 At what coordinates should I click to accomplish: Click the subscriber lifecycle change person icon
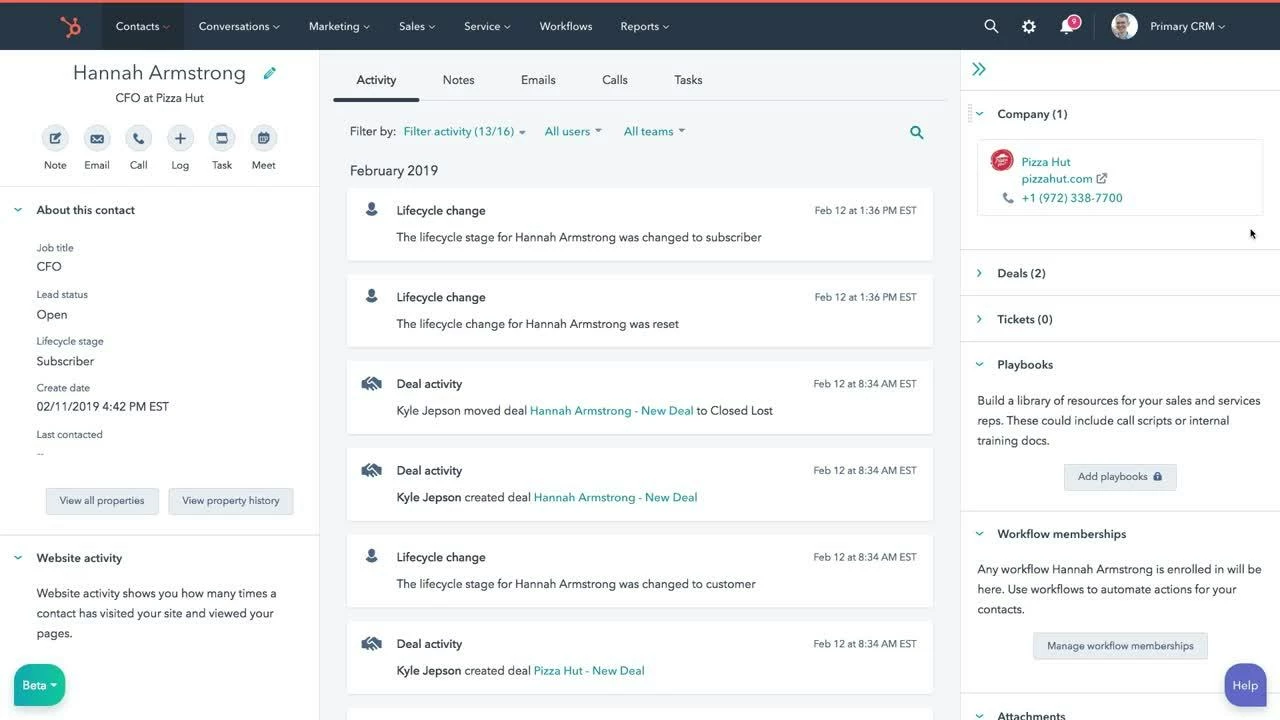[371, 210]
